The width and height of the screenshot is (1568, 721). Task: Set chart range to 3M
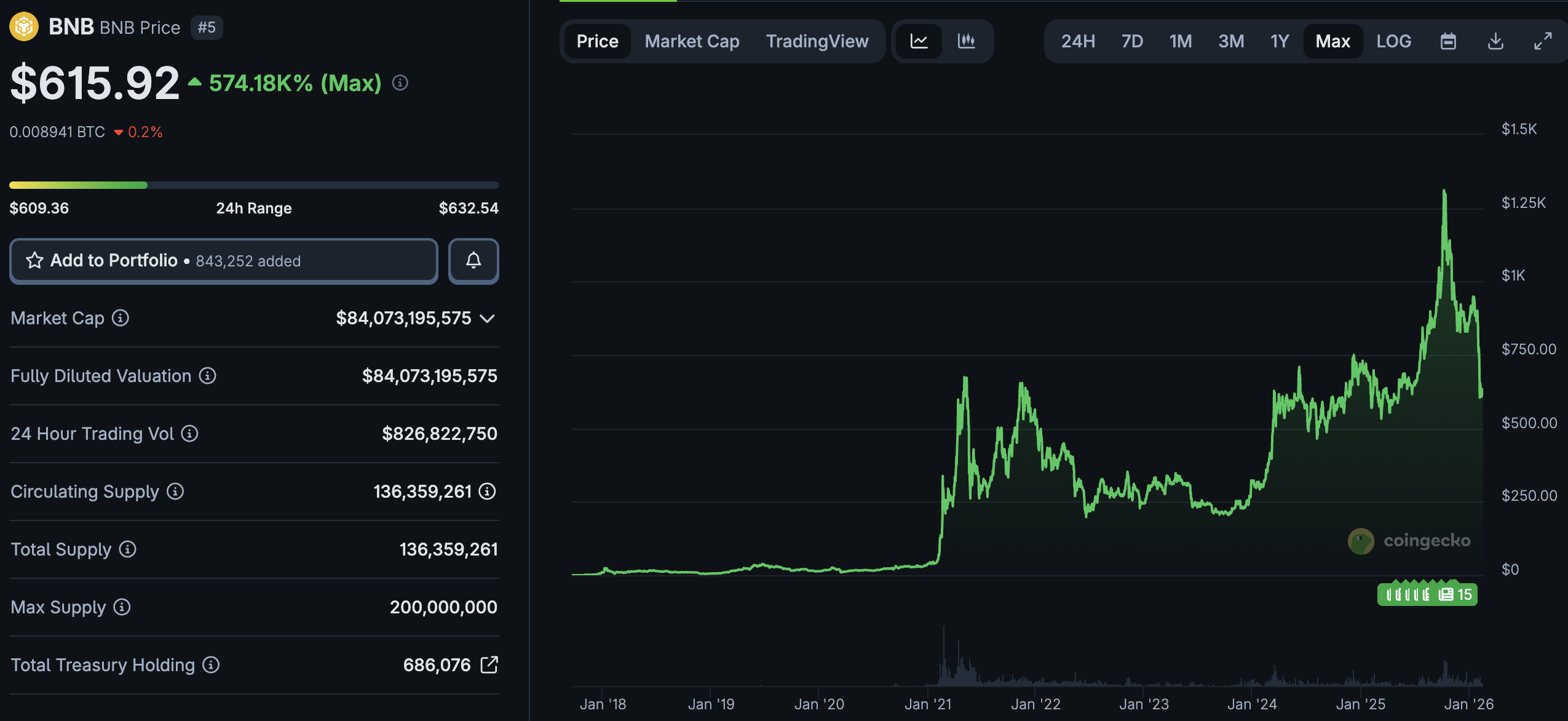click(1231, 41)
